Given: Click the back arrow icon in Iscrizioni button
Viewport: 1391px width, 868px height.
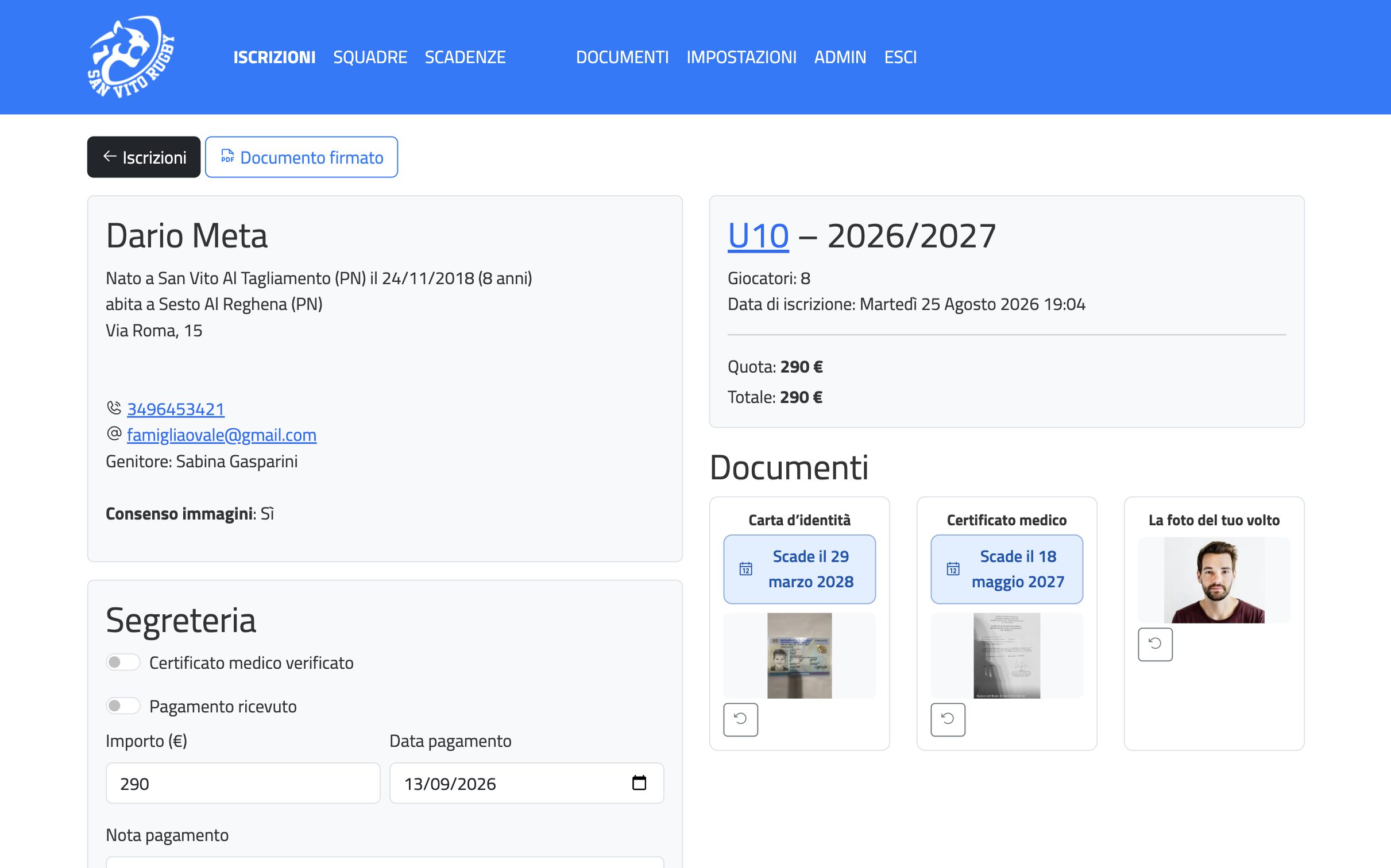Looking at the screenshot, I should pos(110,156).
